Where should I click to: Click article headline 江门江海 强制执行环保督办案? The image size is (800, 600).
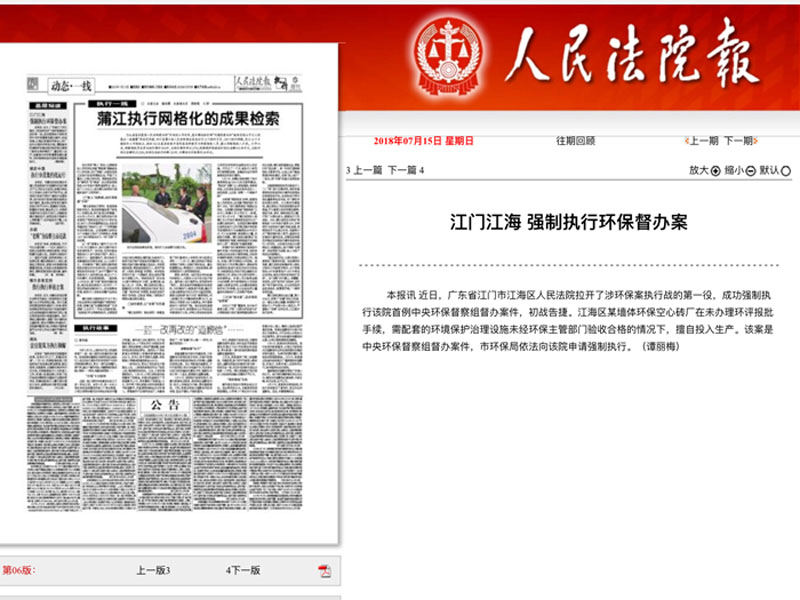pos(568,222)
